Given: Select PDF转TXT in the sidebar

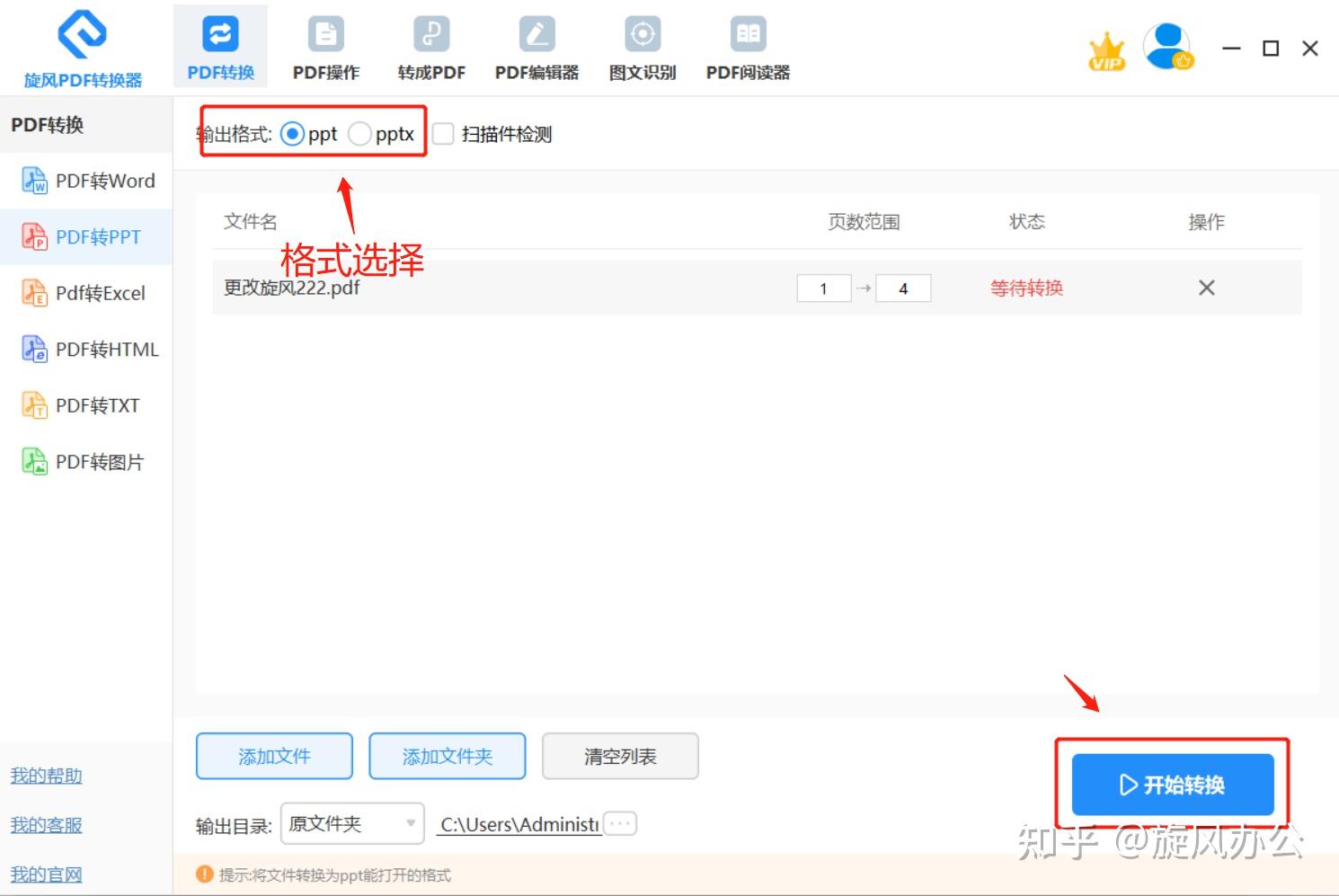Looking at the screenshot, I should (86, 405).
